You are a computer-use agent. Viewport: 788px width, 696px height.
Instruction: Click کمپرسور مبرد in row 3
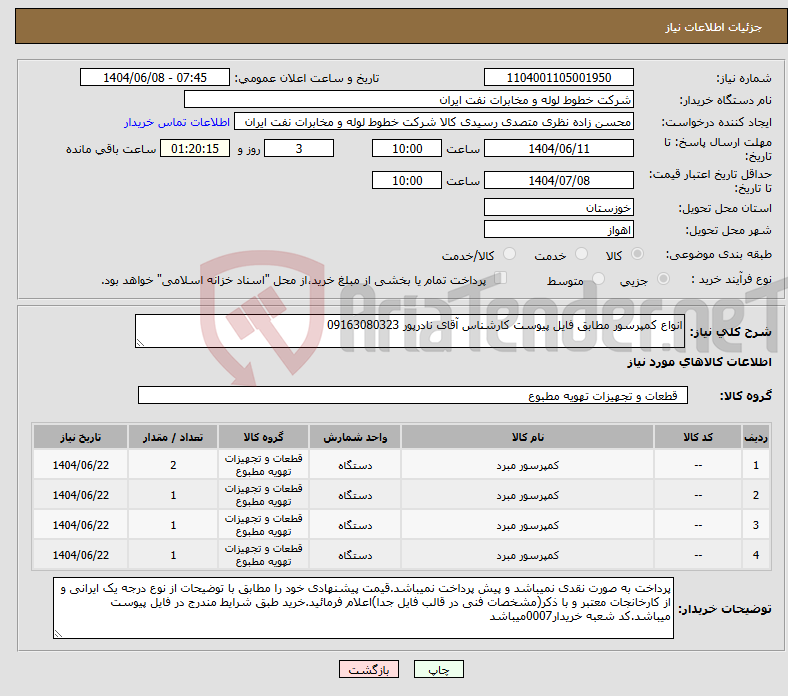point(527,525)
